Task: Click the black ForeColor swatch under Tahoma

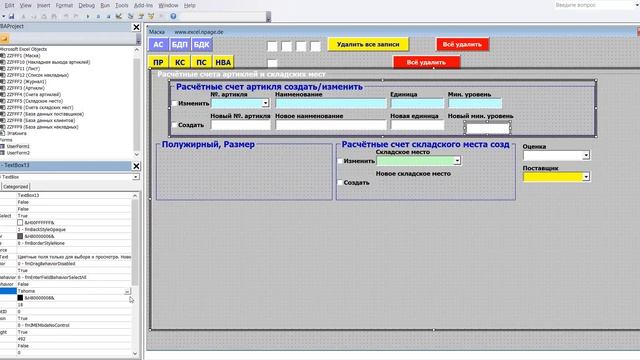Action: point(20,298)
